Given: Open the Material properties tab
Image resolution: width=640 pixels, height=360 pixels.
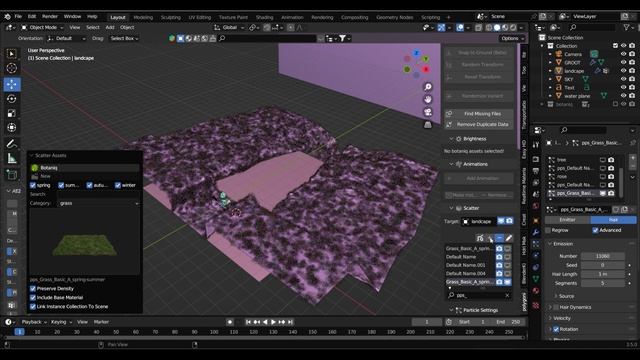Looking at the screenshot, I should coord(536,291).
